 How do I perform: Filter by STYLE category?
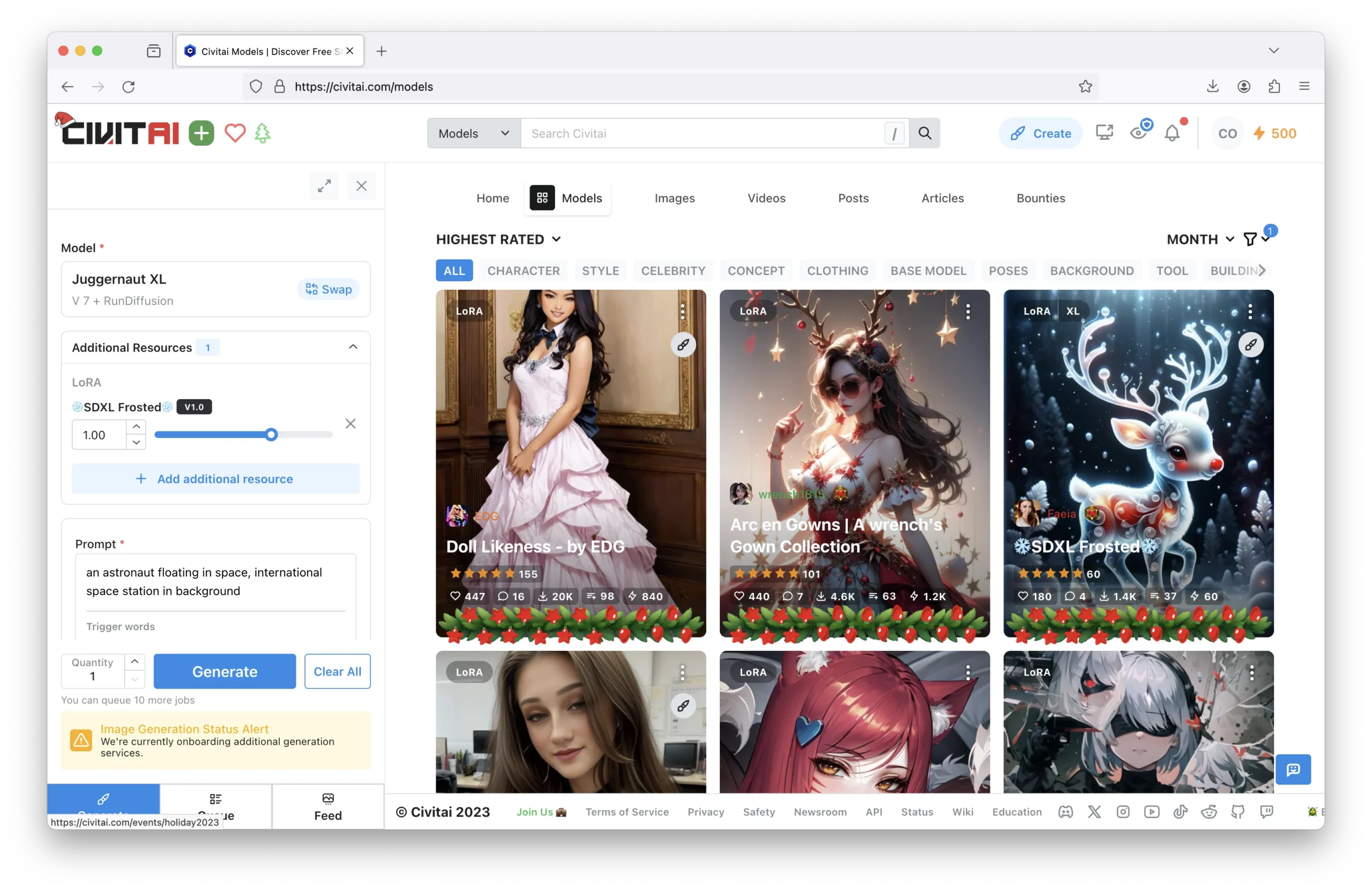pyautogui.click(x=600, y=270)
